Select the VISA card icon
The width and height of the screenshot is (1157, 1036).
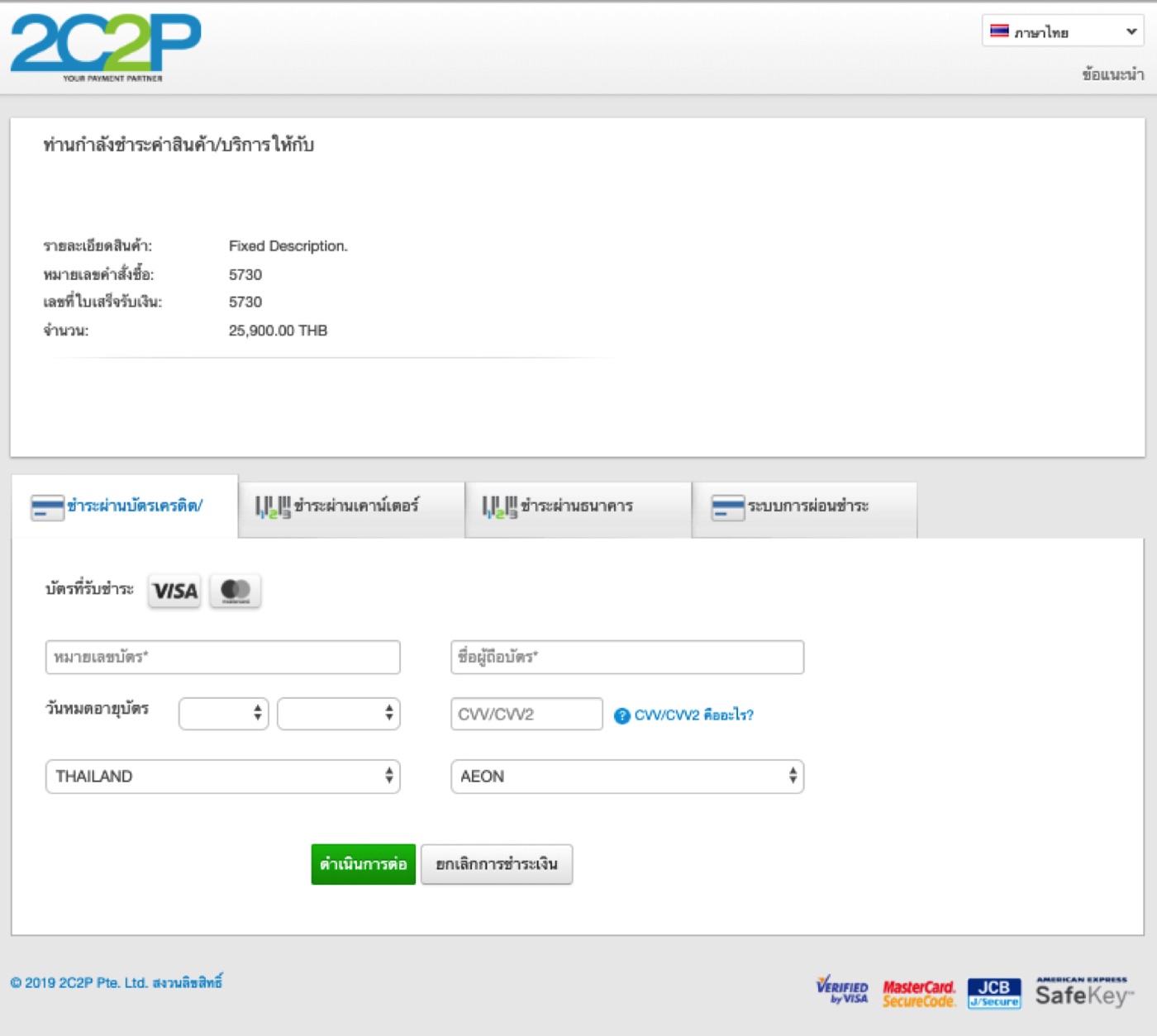[x=174, y=591]
